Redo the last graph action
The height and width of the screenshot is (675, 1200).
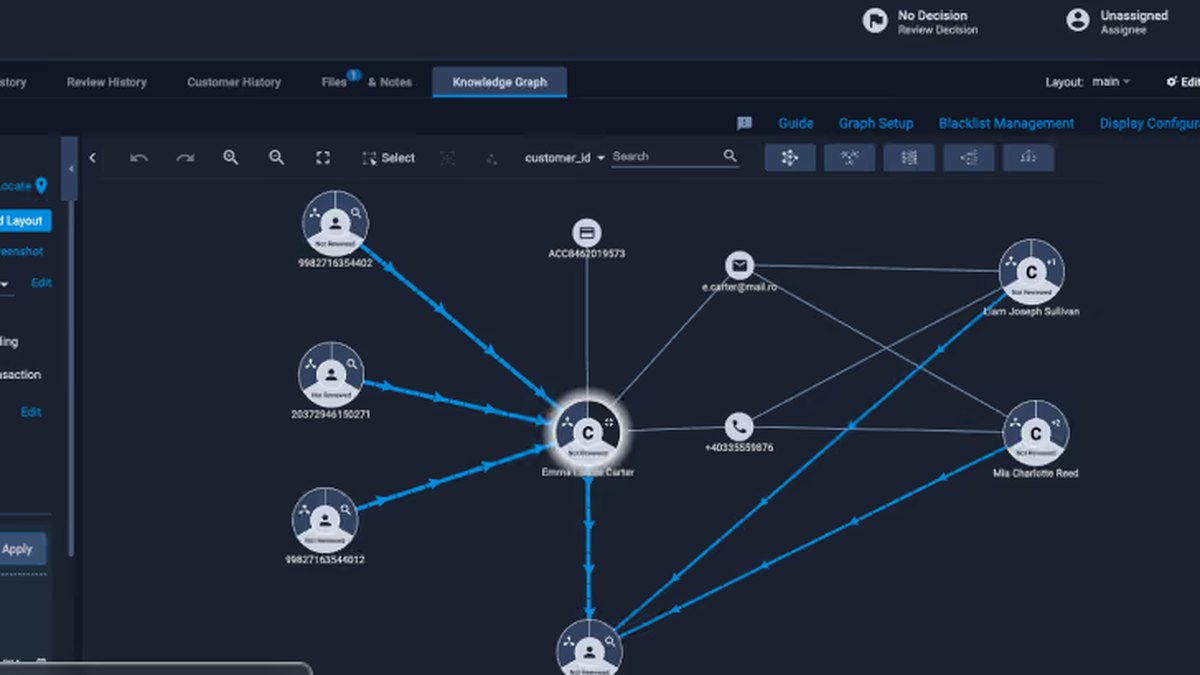coord(185,158)
